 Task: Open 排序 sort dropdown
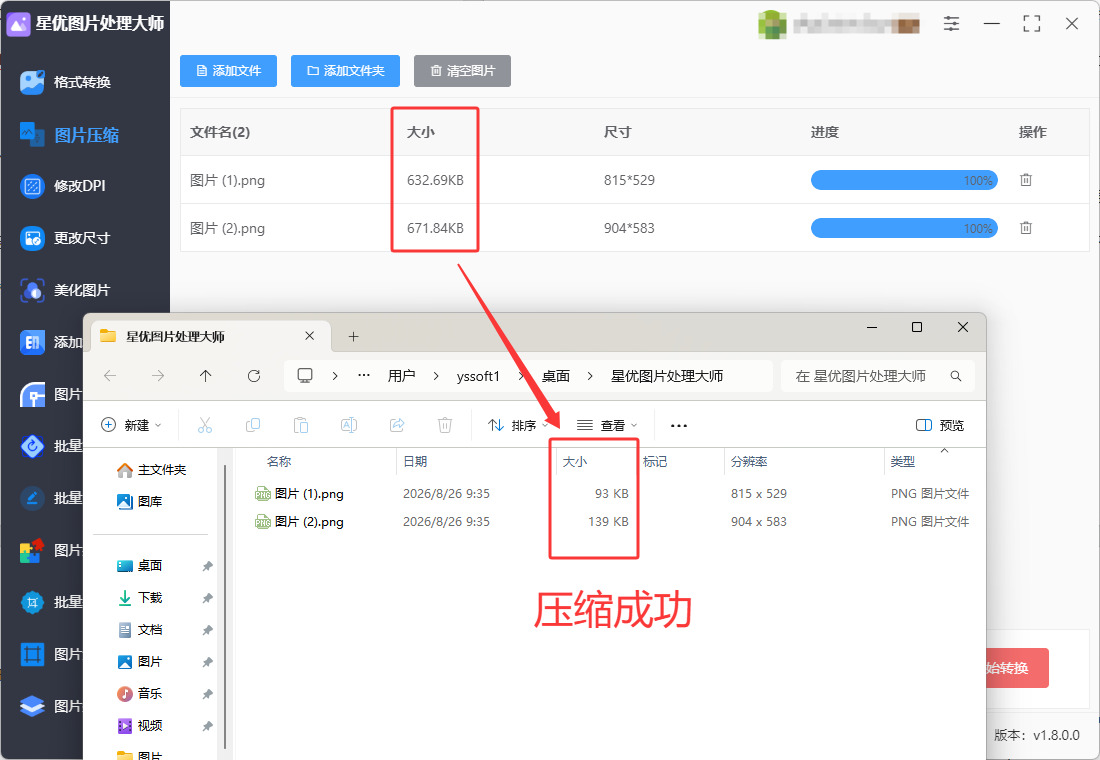pyautogui.click(x=518, y=425)
